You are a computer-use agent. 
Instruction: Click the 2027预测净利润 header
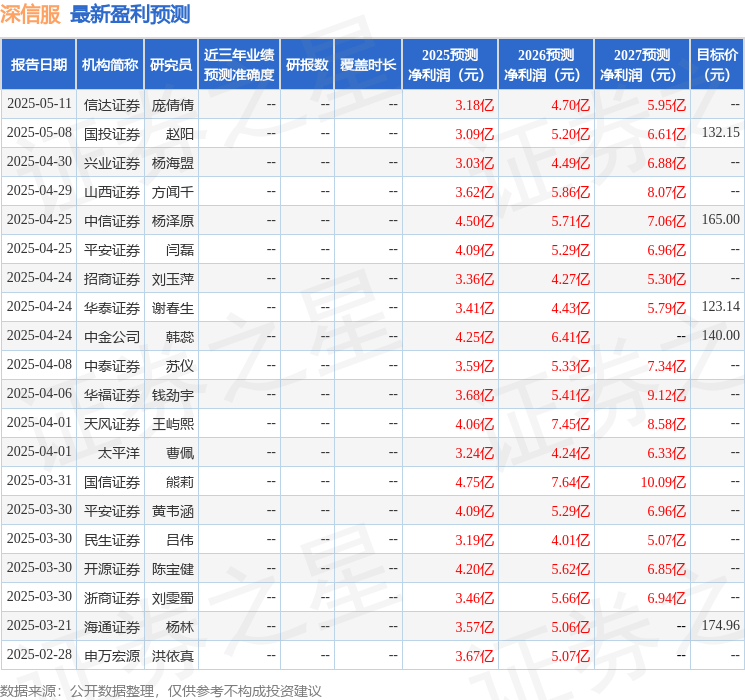click(x=642, y=65)
